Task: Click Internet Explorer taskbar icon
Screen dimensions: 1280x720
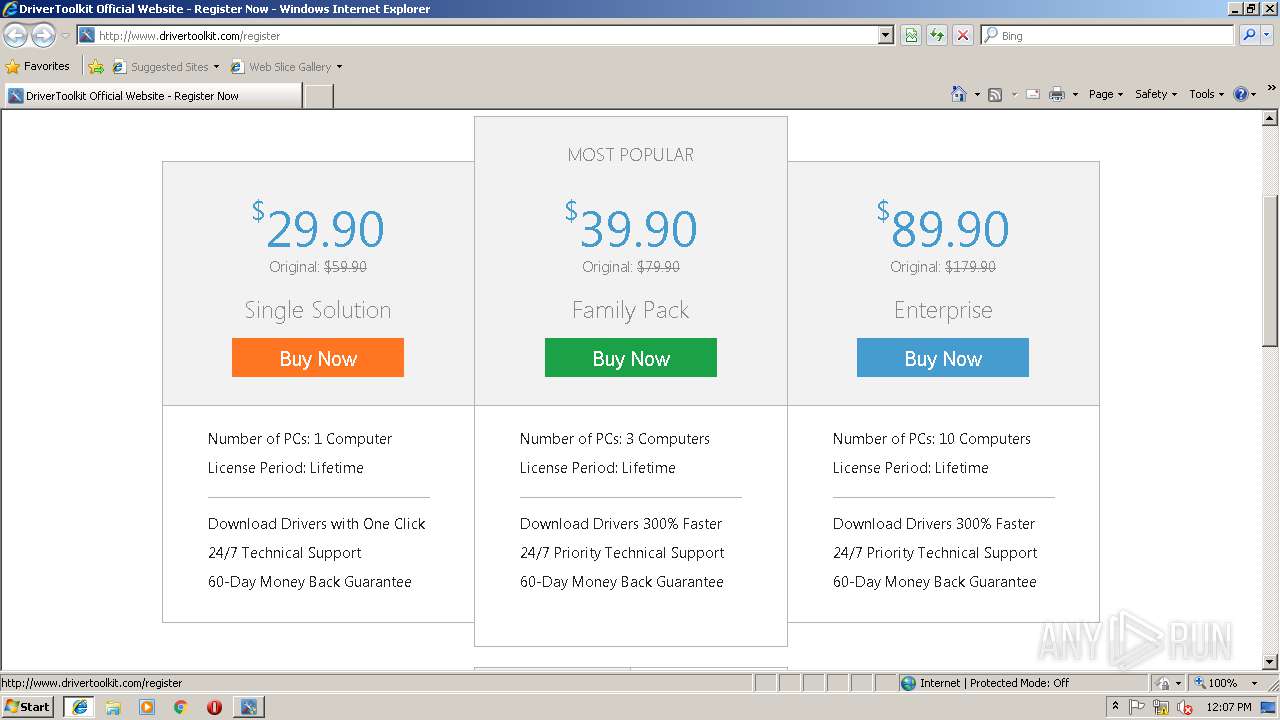Action: (x=79, y=707)
